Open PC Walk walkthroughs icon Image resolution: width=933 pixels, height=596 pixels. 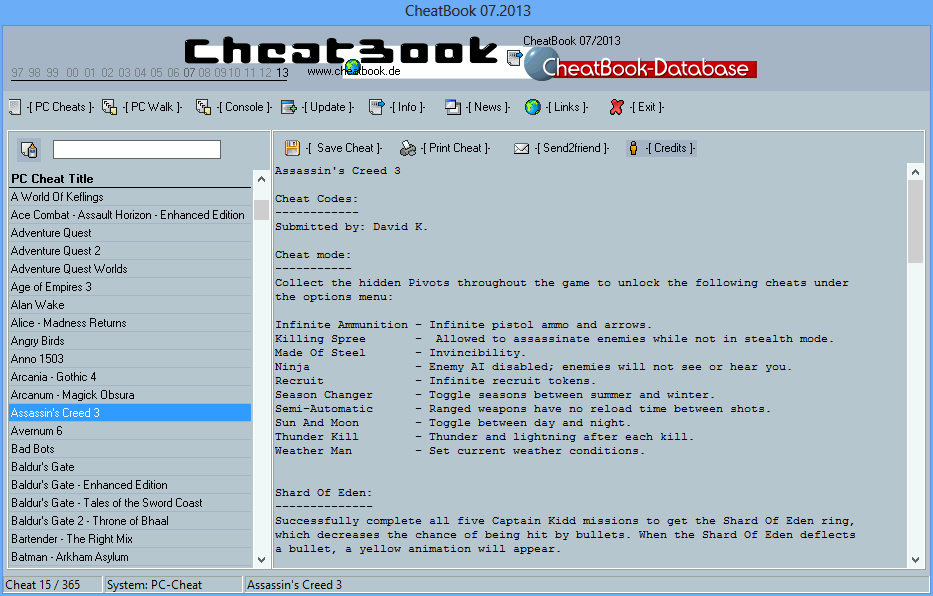[109, 107]
